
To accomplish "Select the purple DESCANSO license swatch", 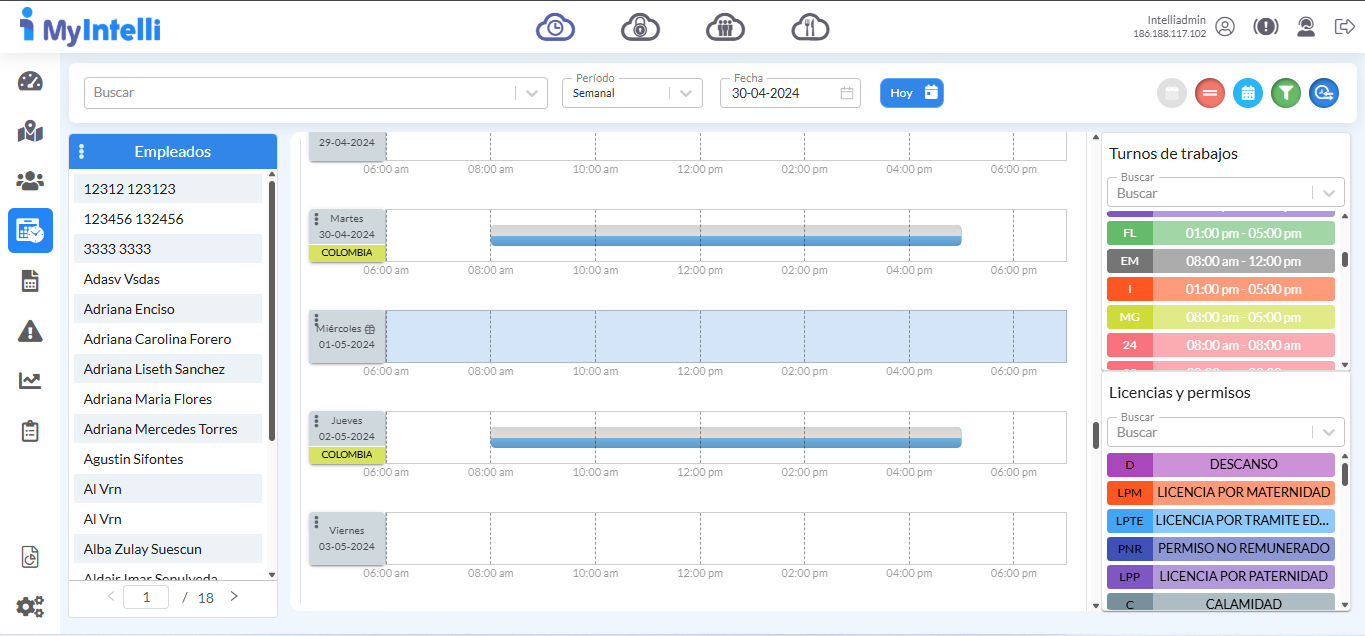I will pyautogui.click(x=1220, y=465).
